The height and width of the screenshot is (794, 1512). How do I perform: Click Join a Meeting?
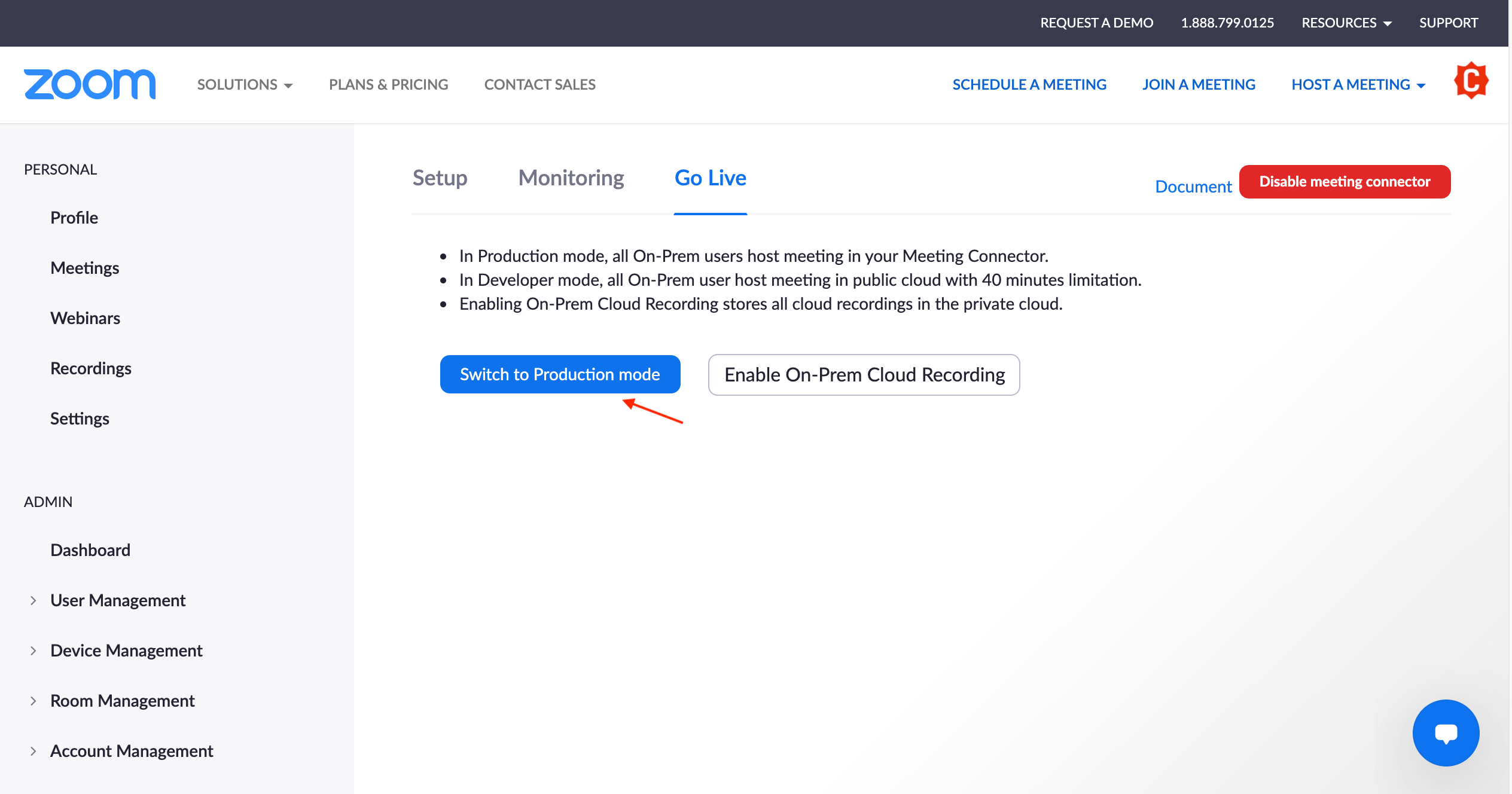[1199, 84]
